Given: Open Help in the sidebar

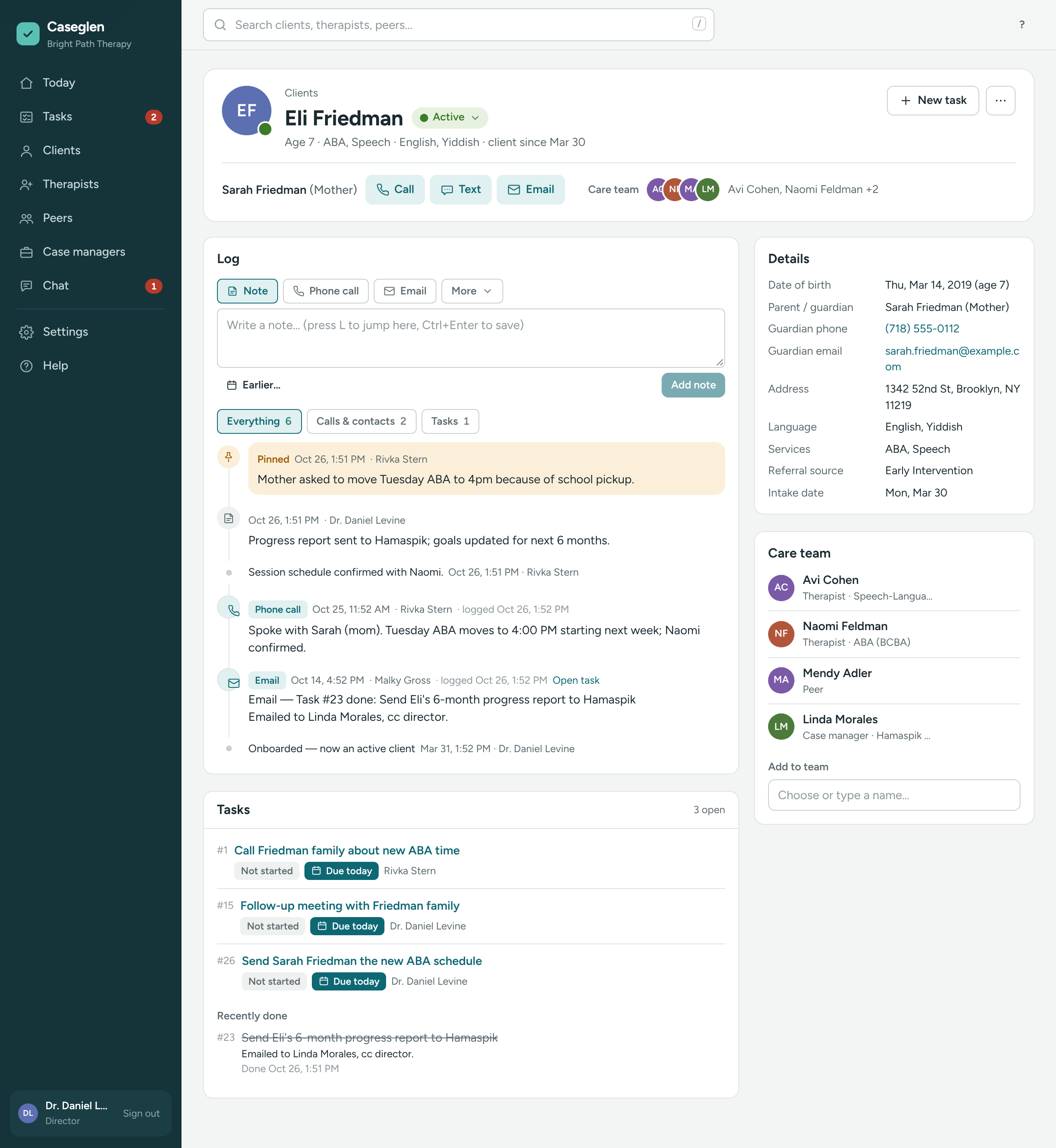Looking at the screenshot, I should [90, 365].
